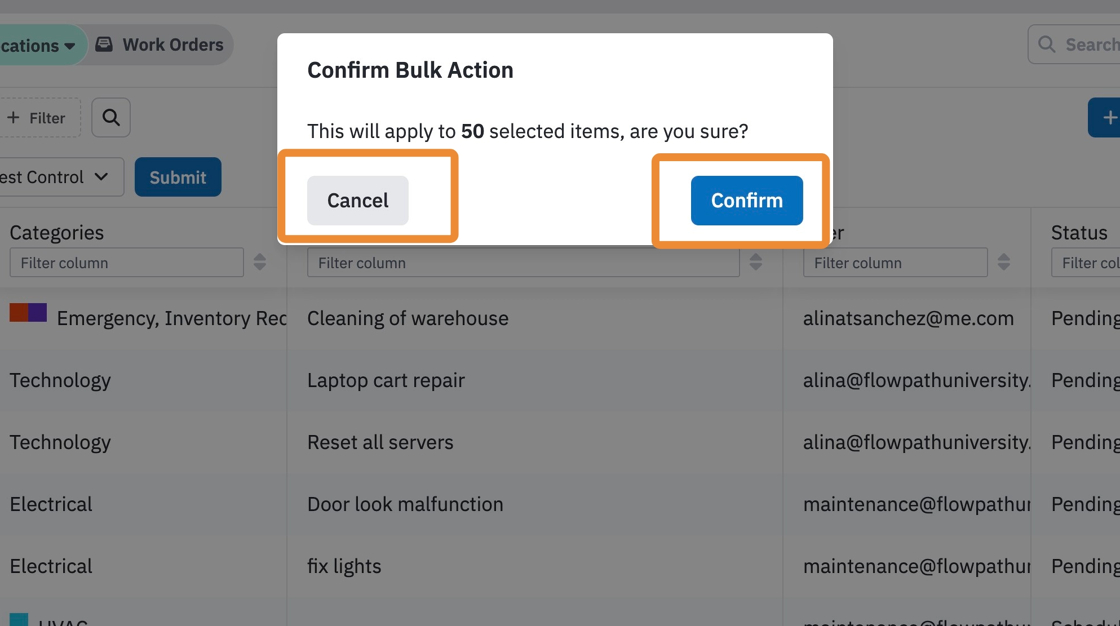Open the magnifier search icon beside Filter
This screenshot has height=626, width=1120.
pyautogui.click(x=111, y=117)
